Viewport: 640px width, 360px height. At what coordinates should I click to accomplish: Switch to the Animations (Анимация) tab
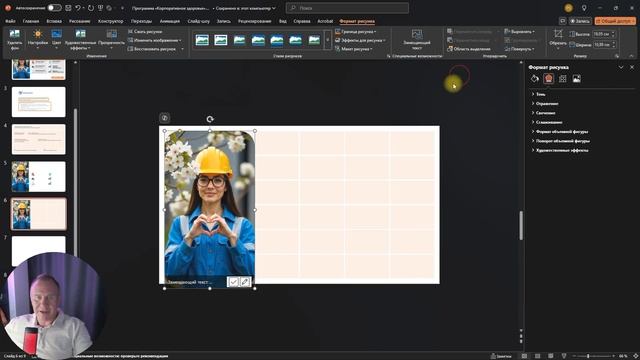[x=169, y=21]
